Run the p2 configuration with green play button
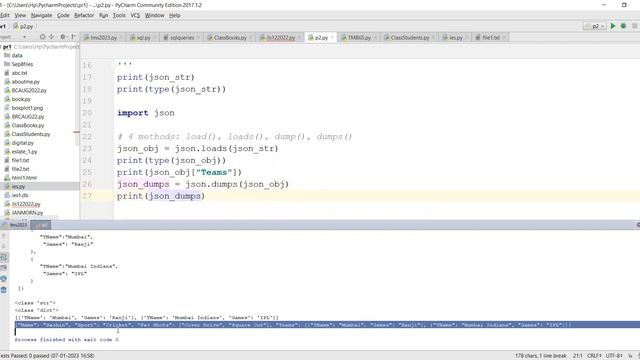Viewport: 640px width, 360px height. tap(613, 26)
